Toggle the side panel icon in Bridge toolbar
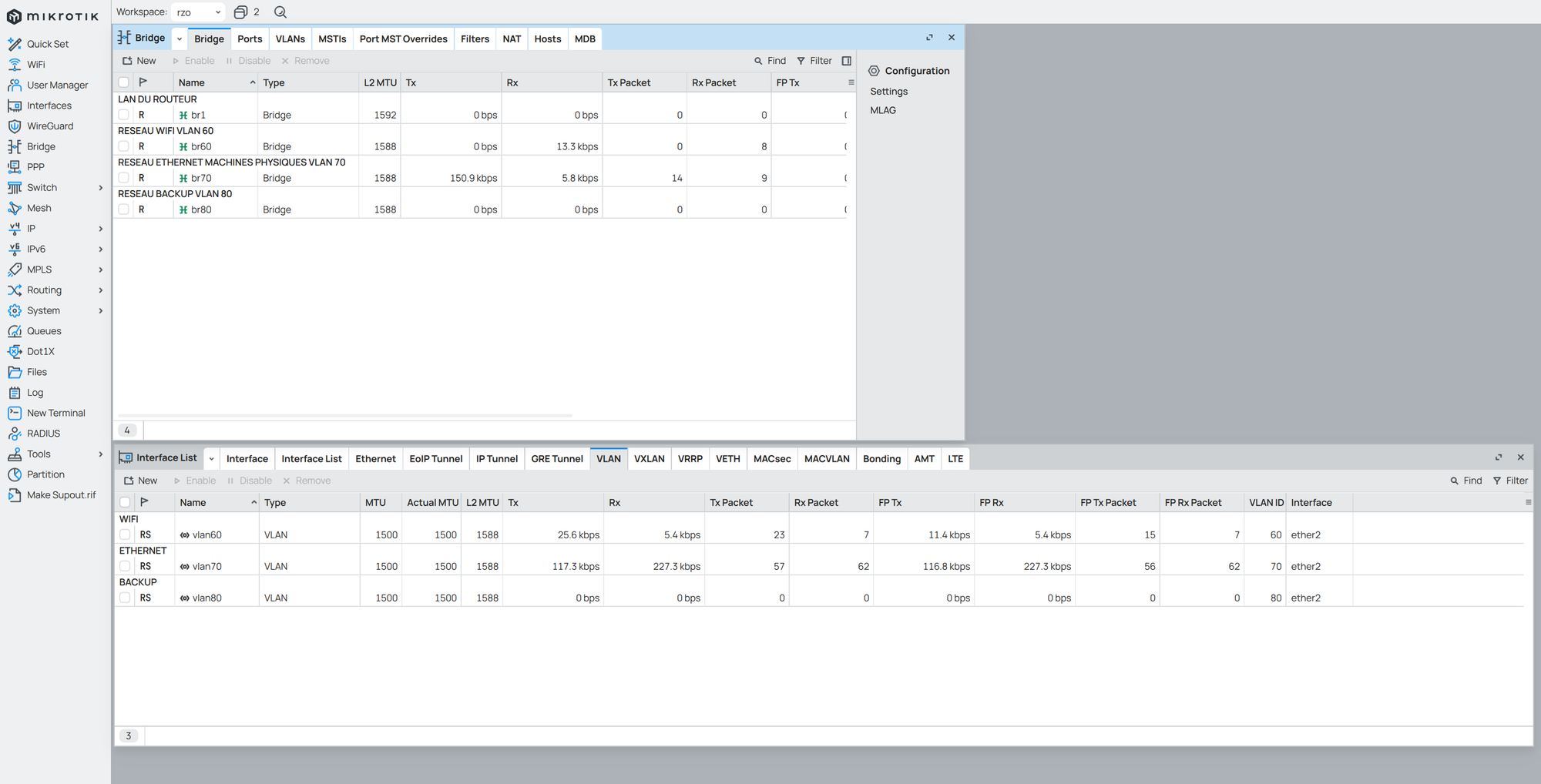Screen dimensions: 1541x784 pyautogui.click(x=846, y=61)
